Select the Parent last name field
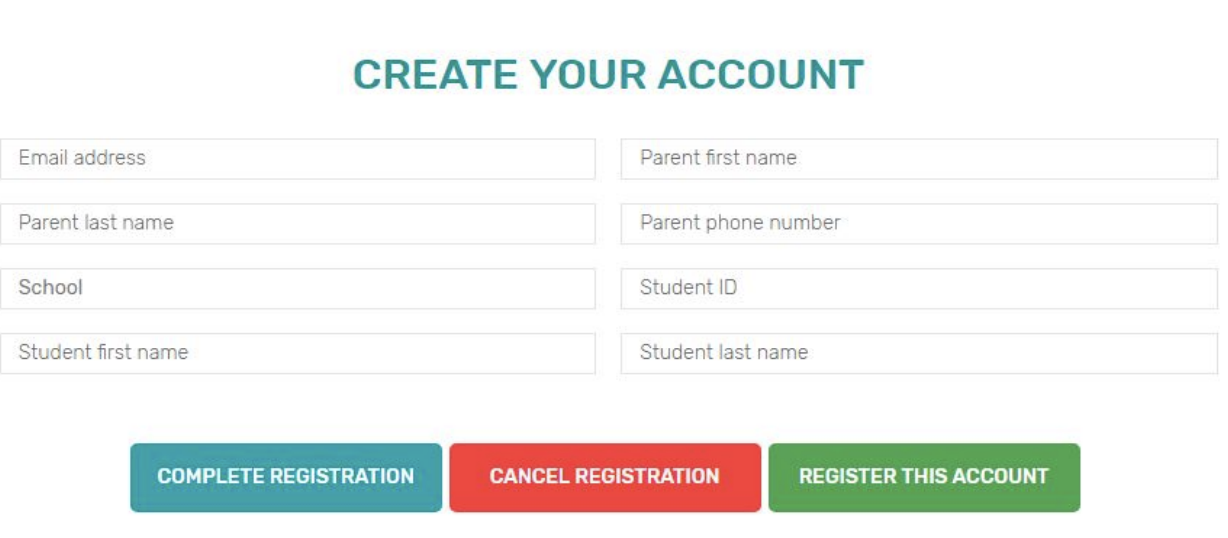The height and width of the screenshot is (538, 1228). click(x=297, y=223)
